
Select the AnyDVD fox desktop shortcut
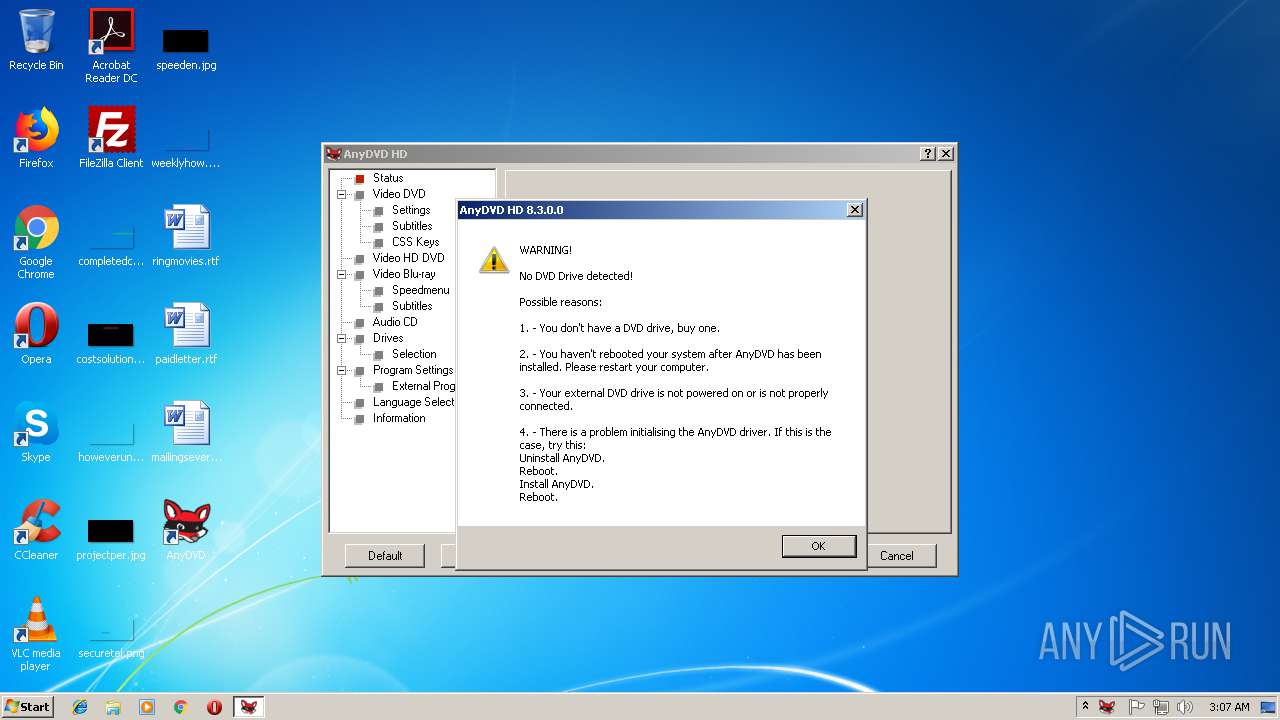(x=186, y=530)
